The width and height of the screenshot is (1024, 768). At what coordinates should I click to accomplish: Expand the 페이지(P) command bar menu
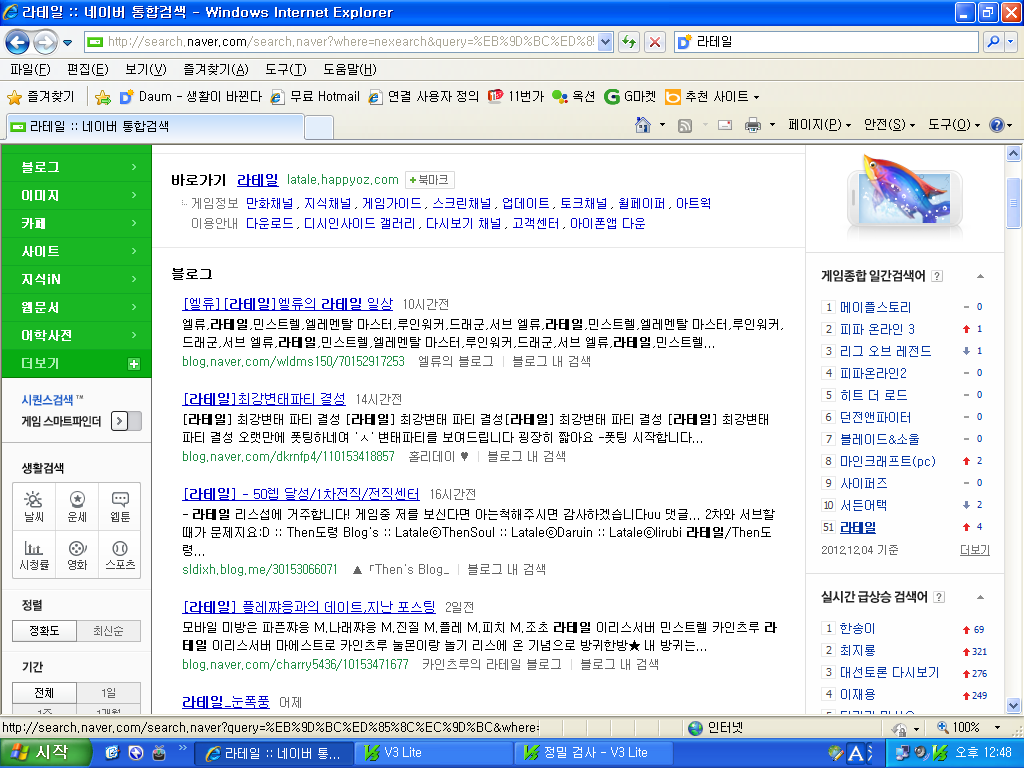(820, 125)
